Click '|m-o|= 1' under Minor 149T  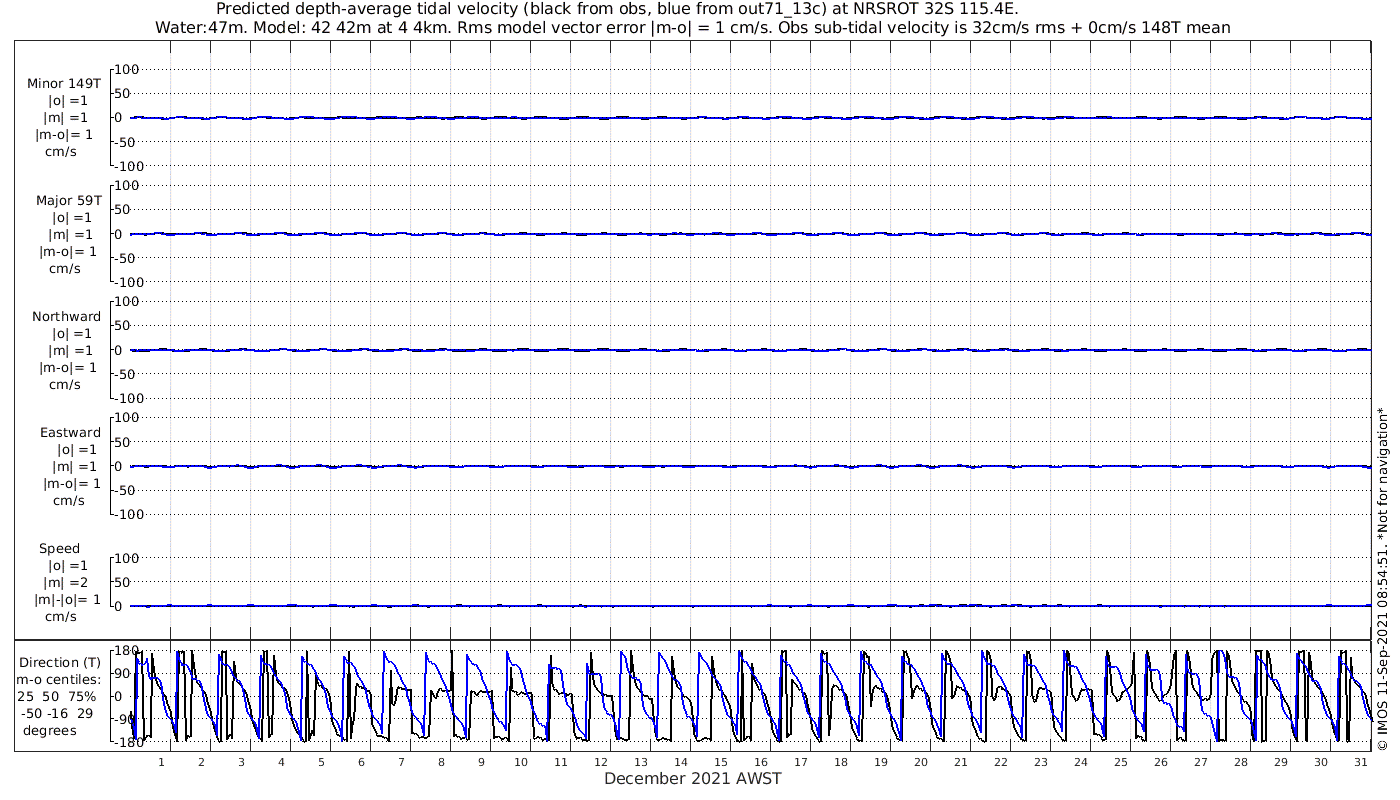pyautogui.click(x=66, y=135)
